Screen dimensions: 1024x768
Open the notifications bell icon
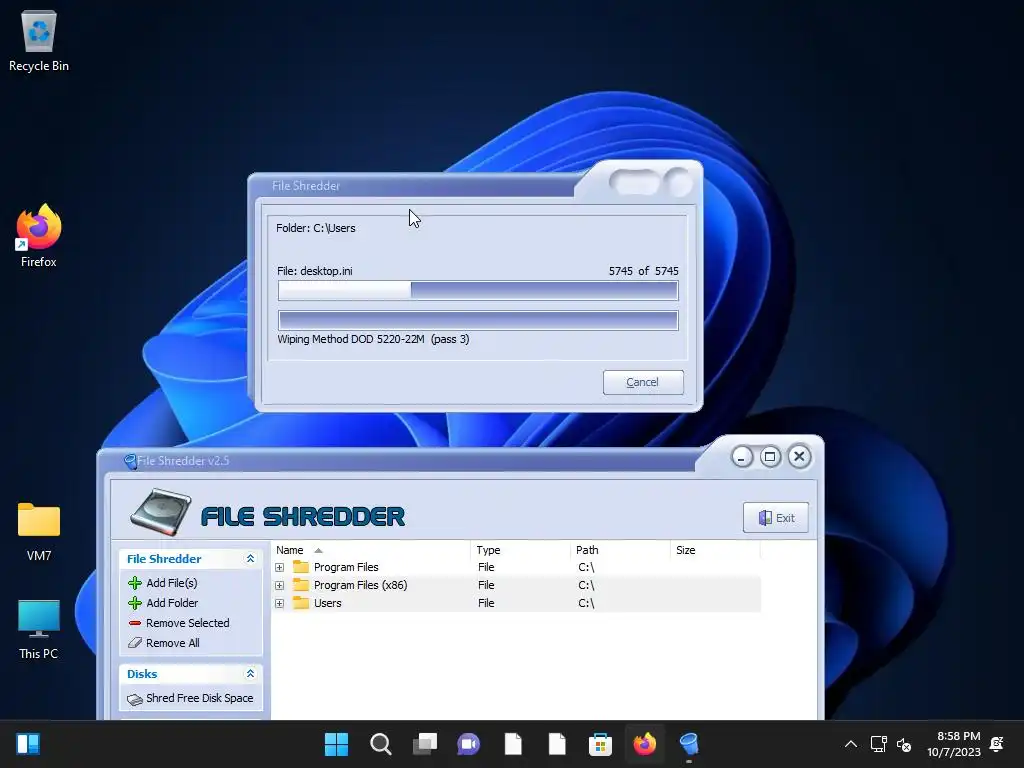point(997,744)
